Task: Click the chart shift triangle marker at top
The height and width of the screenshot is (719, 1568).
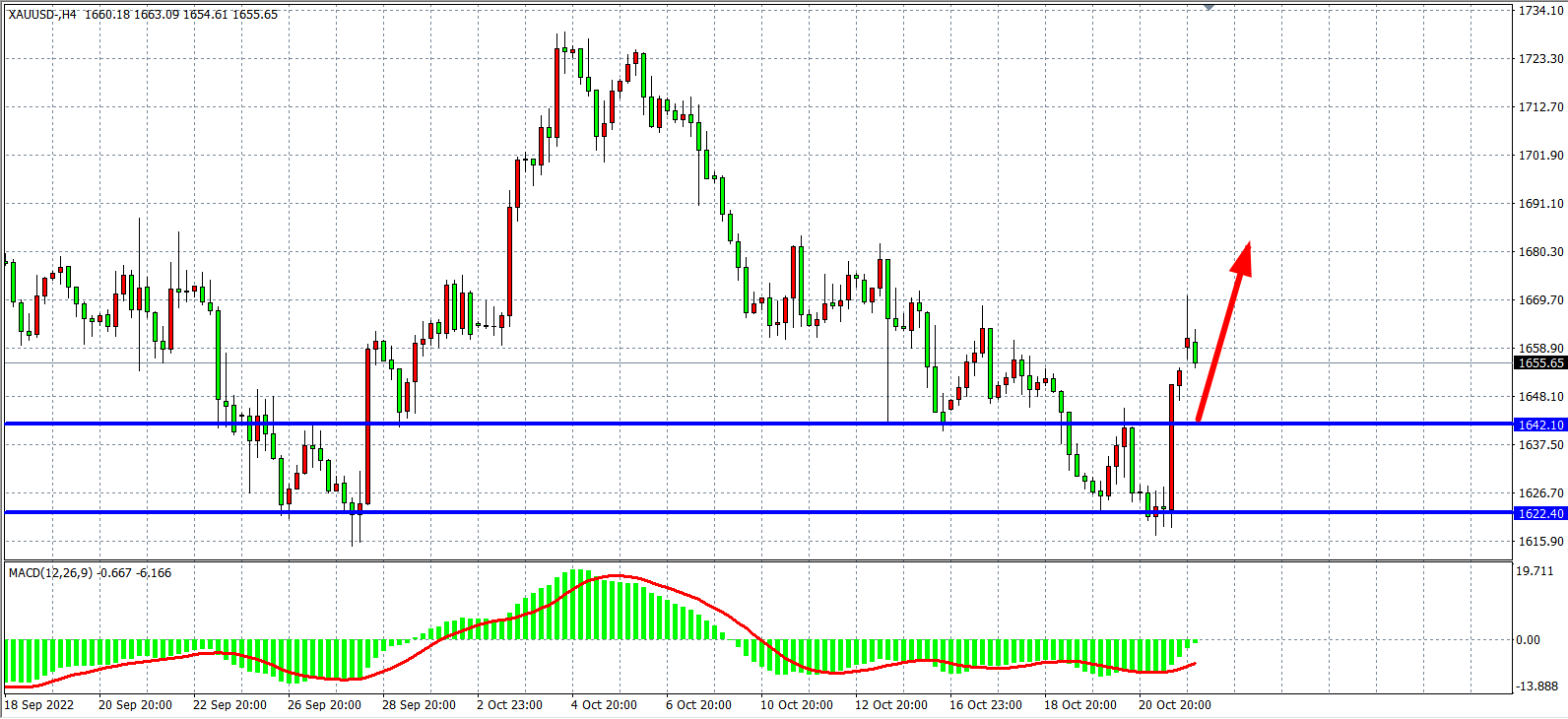Action: [x=1209, y=7]
